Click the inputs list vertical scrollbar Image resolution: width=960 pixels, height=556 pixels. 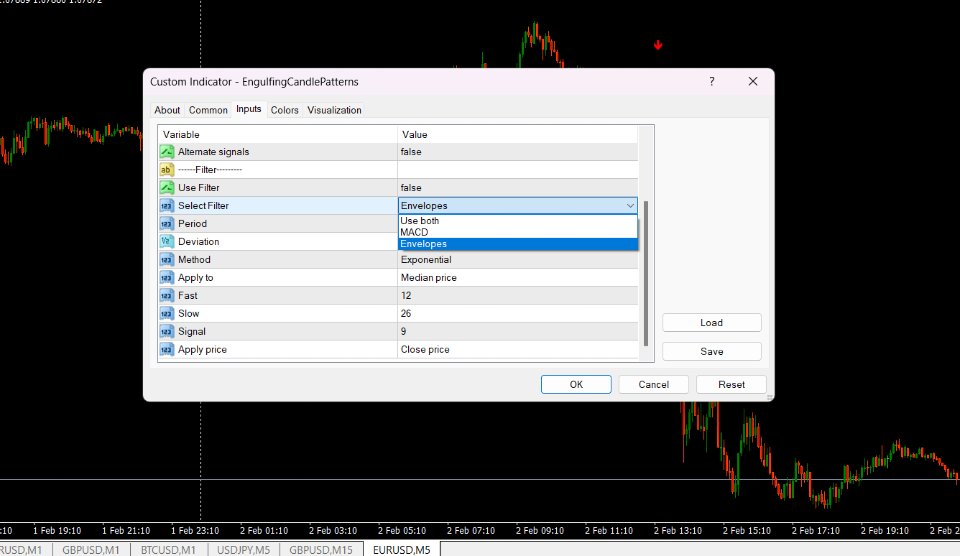coord(646,274)
